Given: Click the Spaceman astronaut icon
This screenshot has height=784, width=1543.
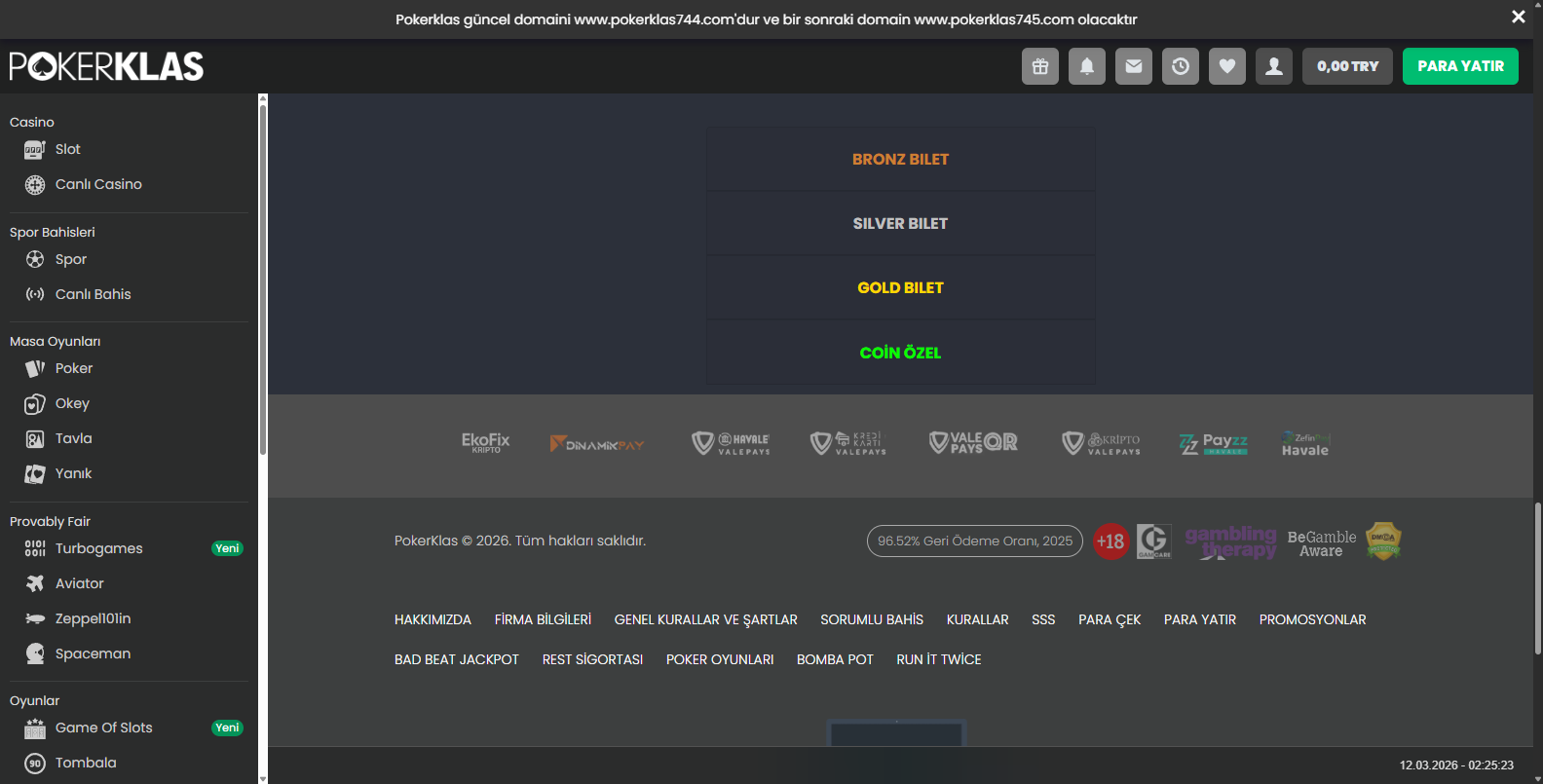Looking at the screenshot, I should coord(35,653).
